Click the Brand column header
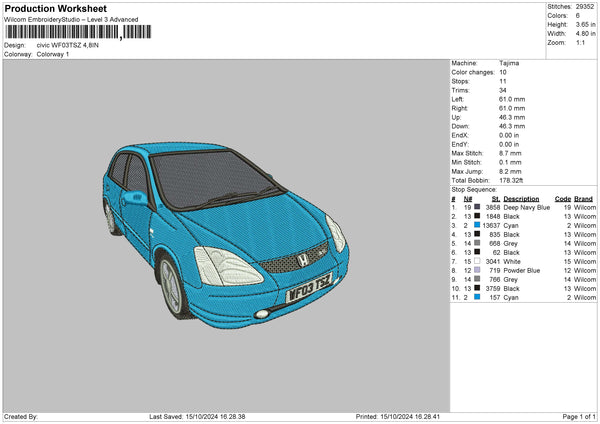The height and width of the screenshot is (424, 600). (x=584, y=198)
